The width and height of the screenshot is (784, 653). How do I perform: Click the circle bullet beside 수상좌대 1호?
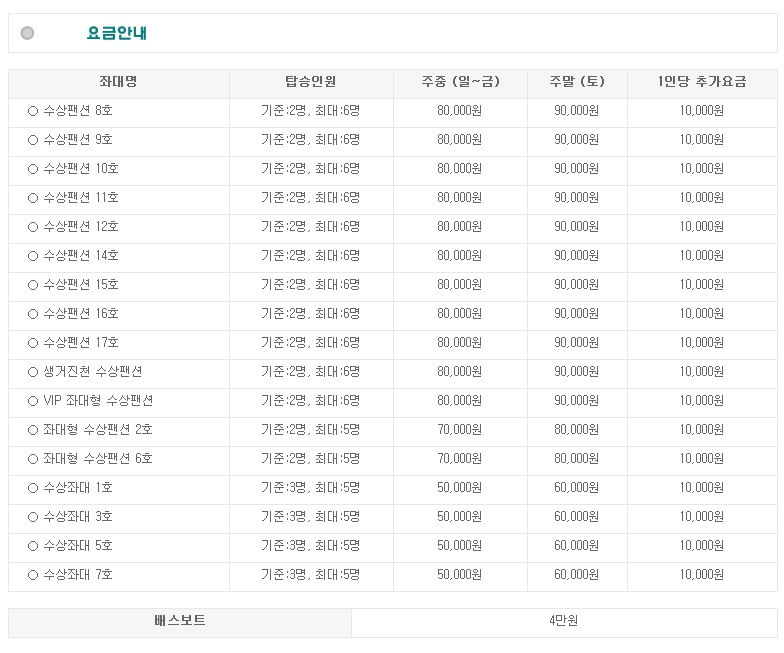click(33, 488)
